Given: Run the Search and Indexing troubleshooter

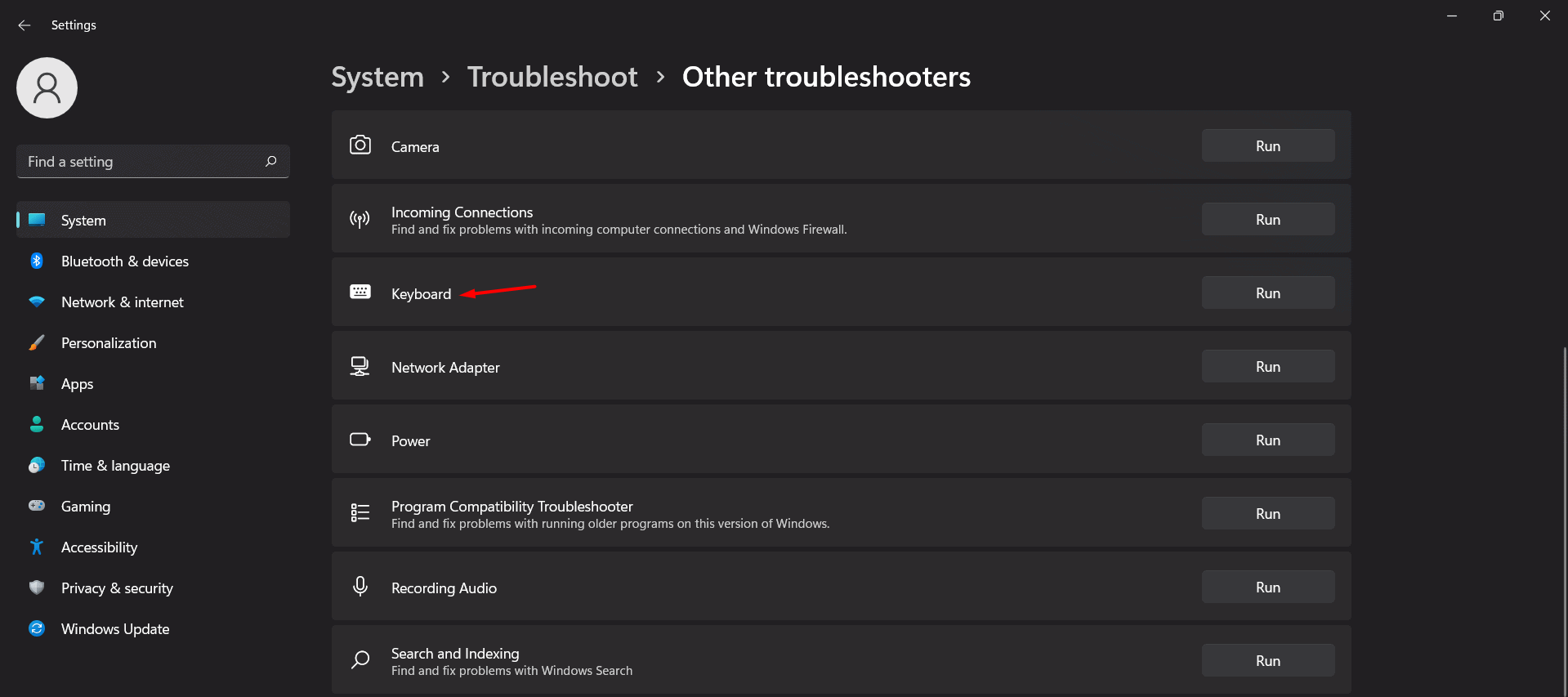Looking at the screenshot, I should [x=1267, y=661].
